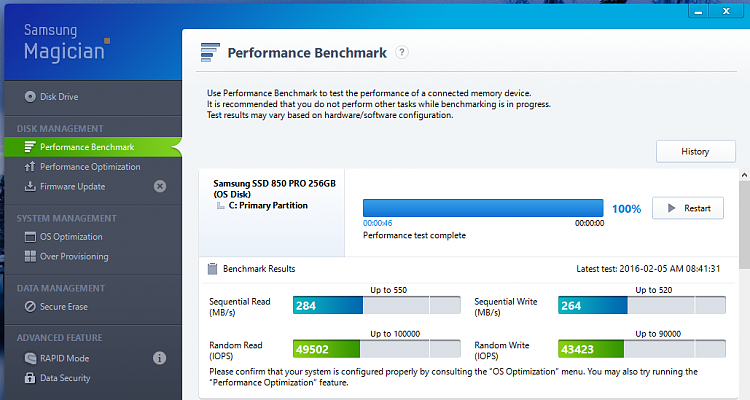750x400 pixels.
Task: Click the 'Up to 90000' label
Action: point(658,334)
